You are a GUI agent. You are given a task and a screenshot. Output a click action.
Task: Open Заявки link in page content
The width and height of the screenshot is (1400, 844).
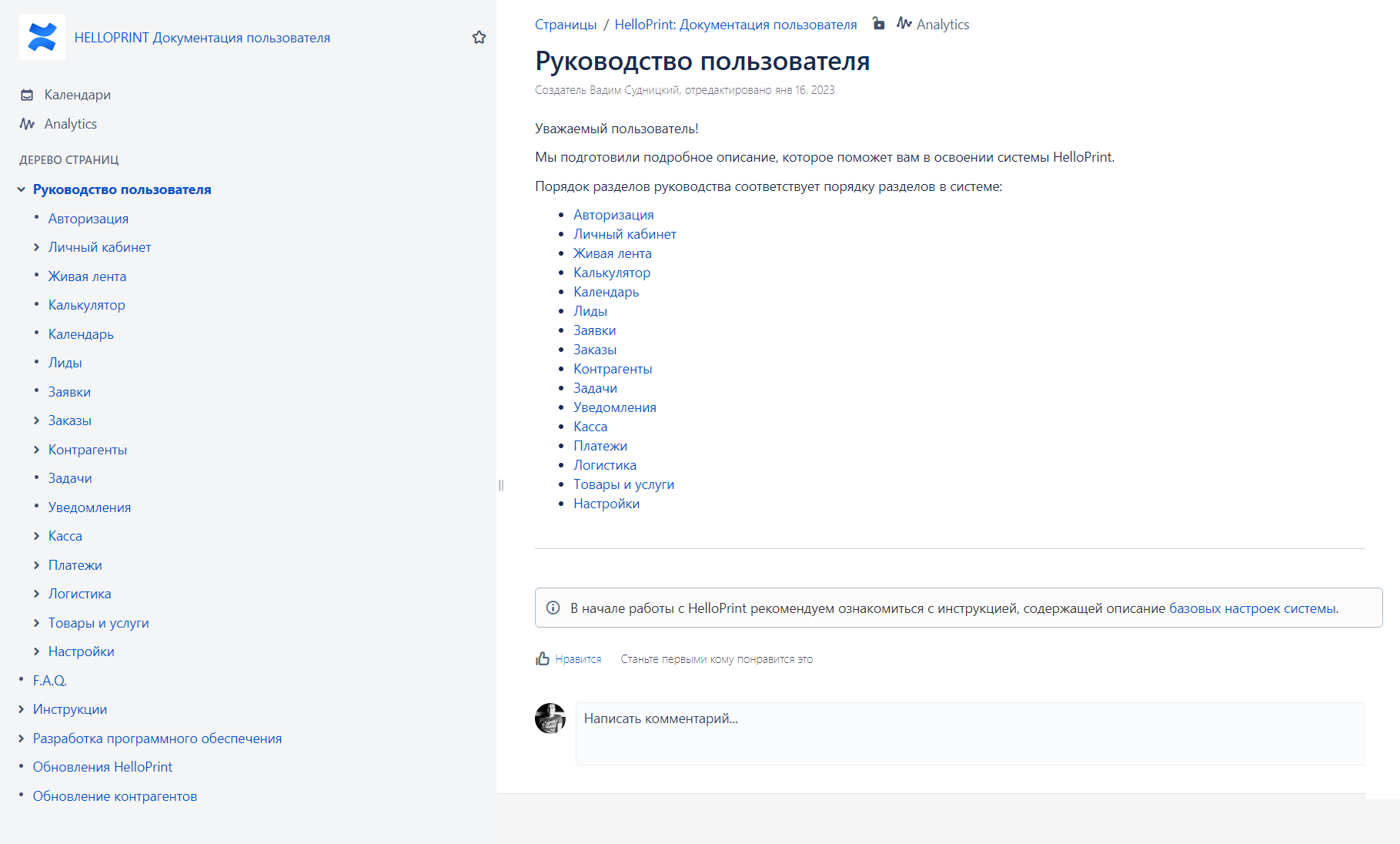tap(594, 330)
